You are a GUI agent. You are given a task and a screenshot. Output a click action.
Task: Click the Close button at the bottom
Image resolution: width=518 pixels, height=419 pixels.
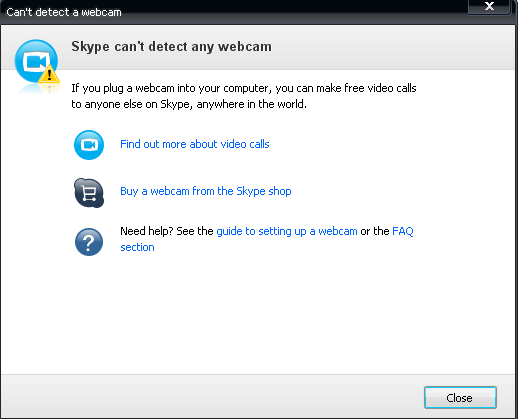pyautogui.click(x=460, y=397)
